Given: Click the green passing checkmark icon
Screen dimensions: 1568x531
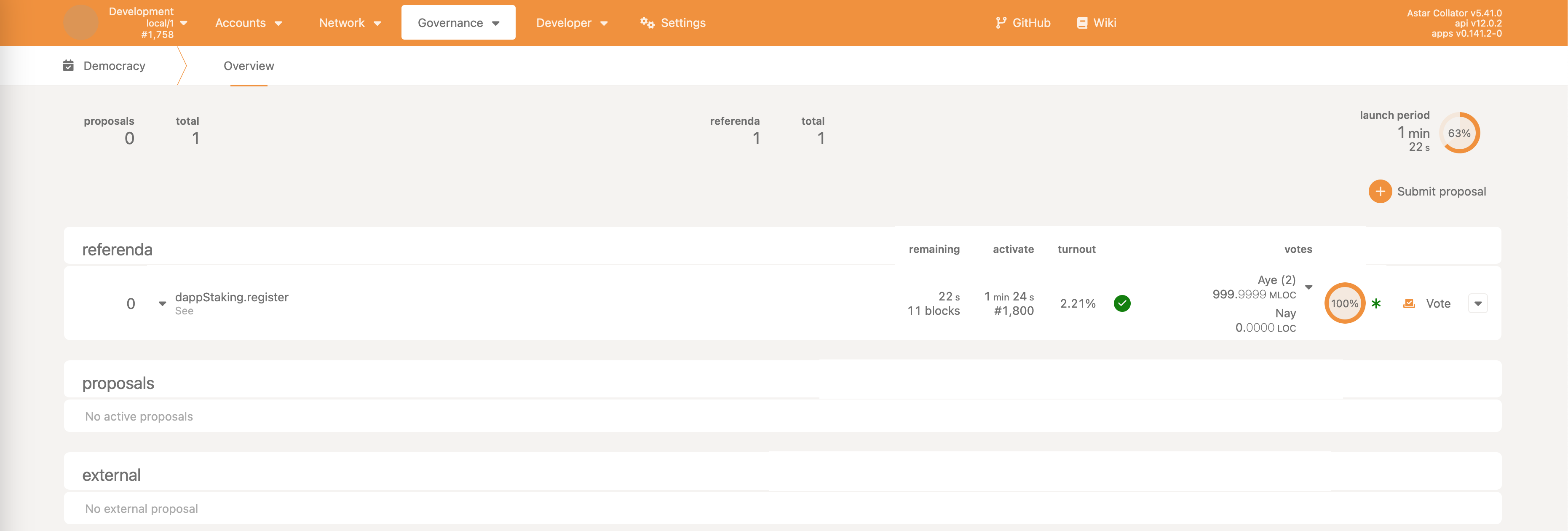Looking at the screenshot, I should (x=1122, y=303).
